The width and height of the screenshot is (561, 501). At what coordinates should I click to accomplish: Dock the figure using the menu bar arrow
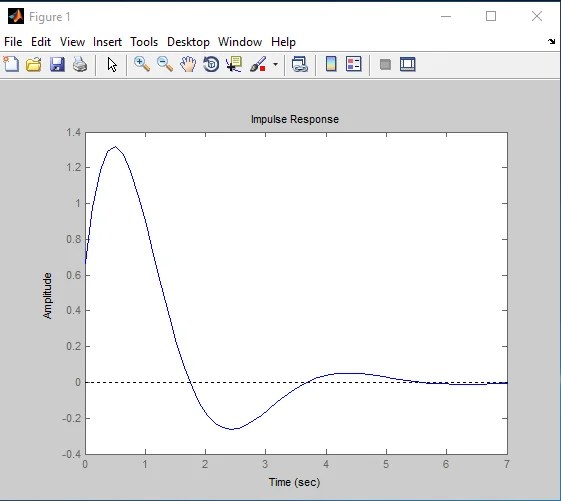(x=551, y=42)
